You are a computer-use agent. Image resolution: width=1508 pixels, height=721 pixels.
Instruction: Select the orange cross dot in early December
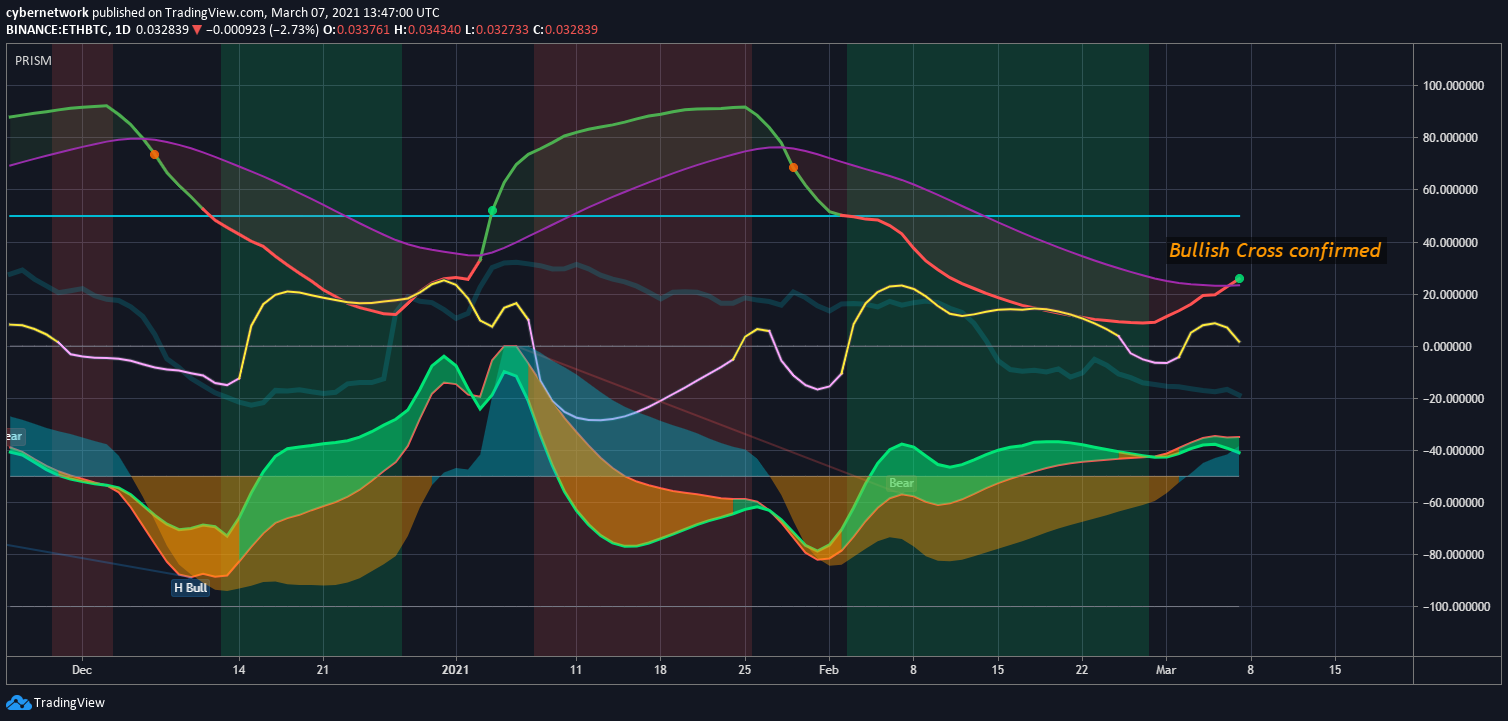click(154, 154)
